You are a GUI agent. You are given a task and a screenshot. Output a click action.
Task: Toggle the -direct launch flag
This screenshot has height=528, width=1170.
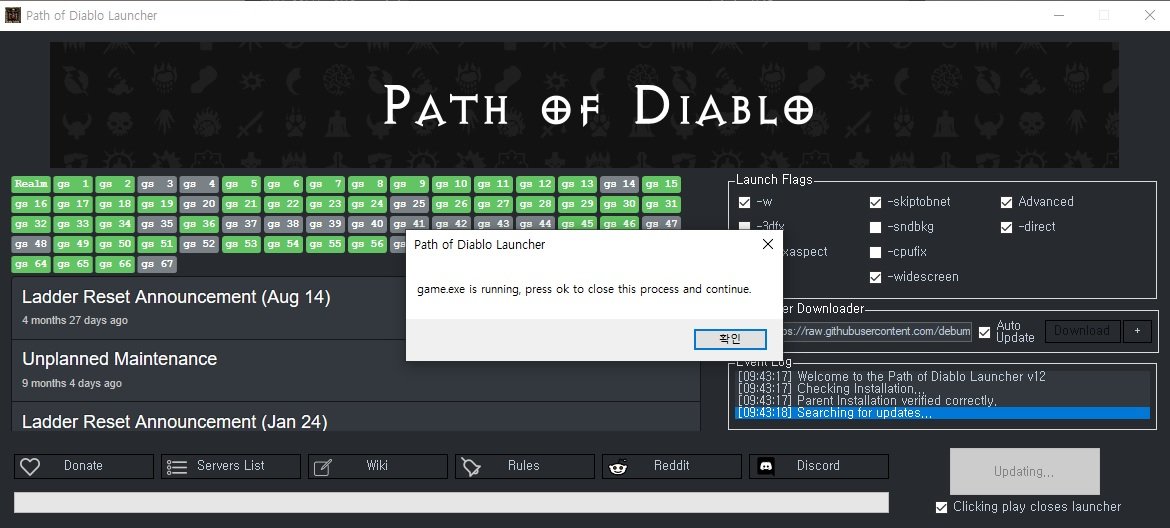[x=1007, y=227]
